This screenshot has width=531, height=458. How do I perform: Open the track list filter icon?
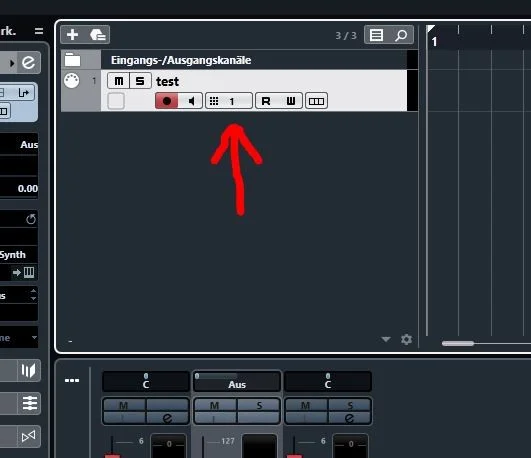pyautogui.click(x=376, y=35)
